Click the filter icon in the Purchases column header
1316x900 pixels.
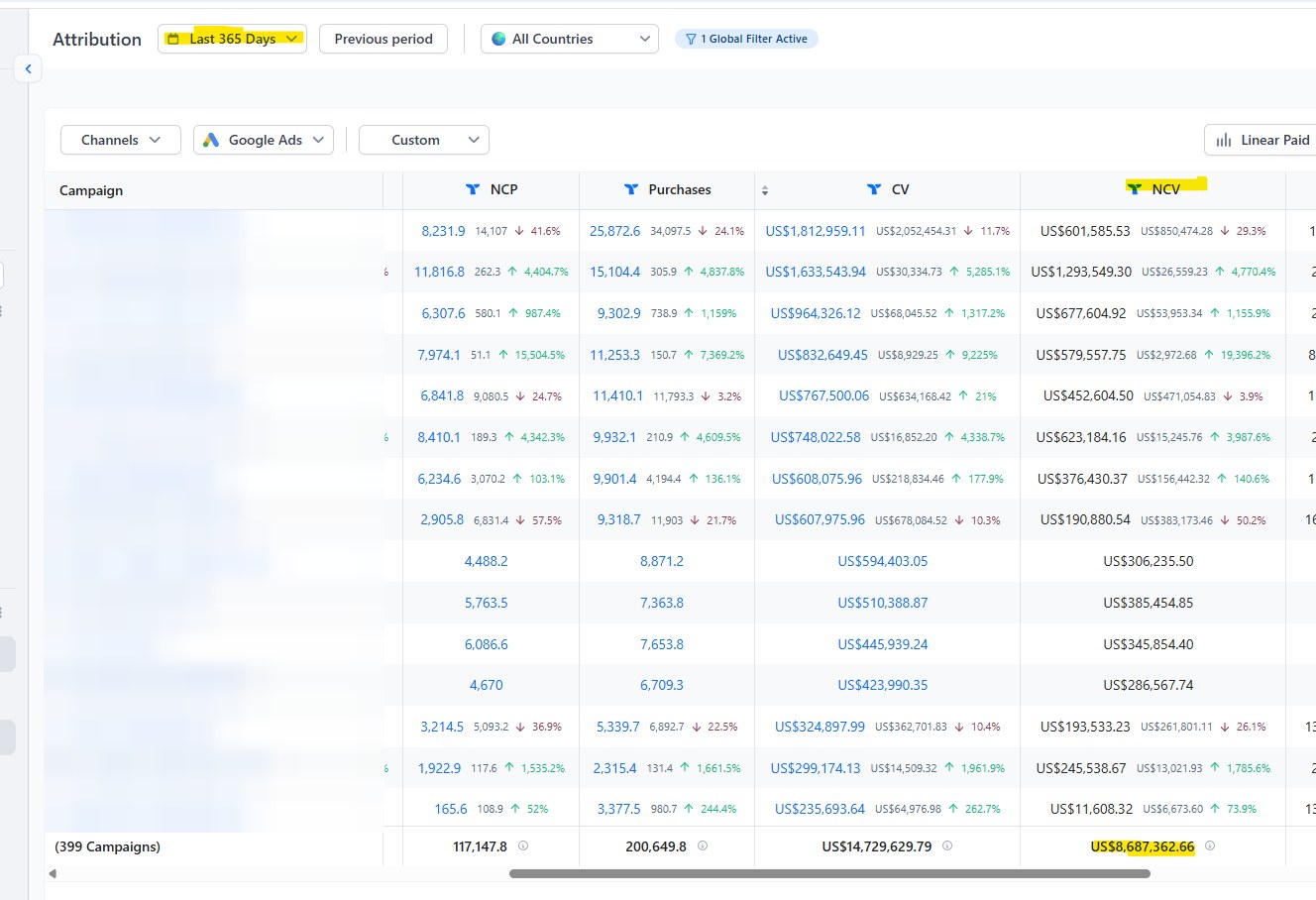(630, 189)
